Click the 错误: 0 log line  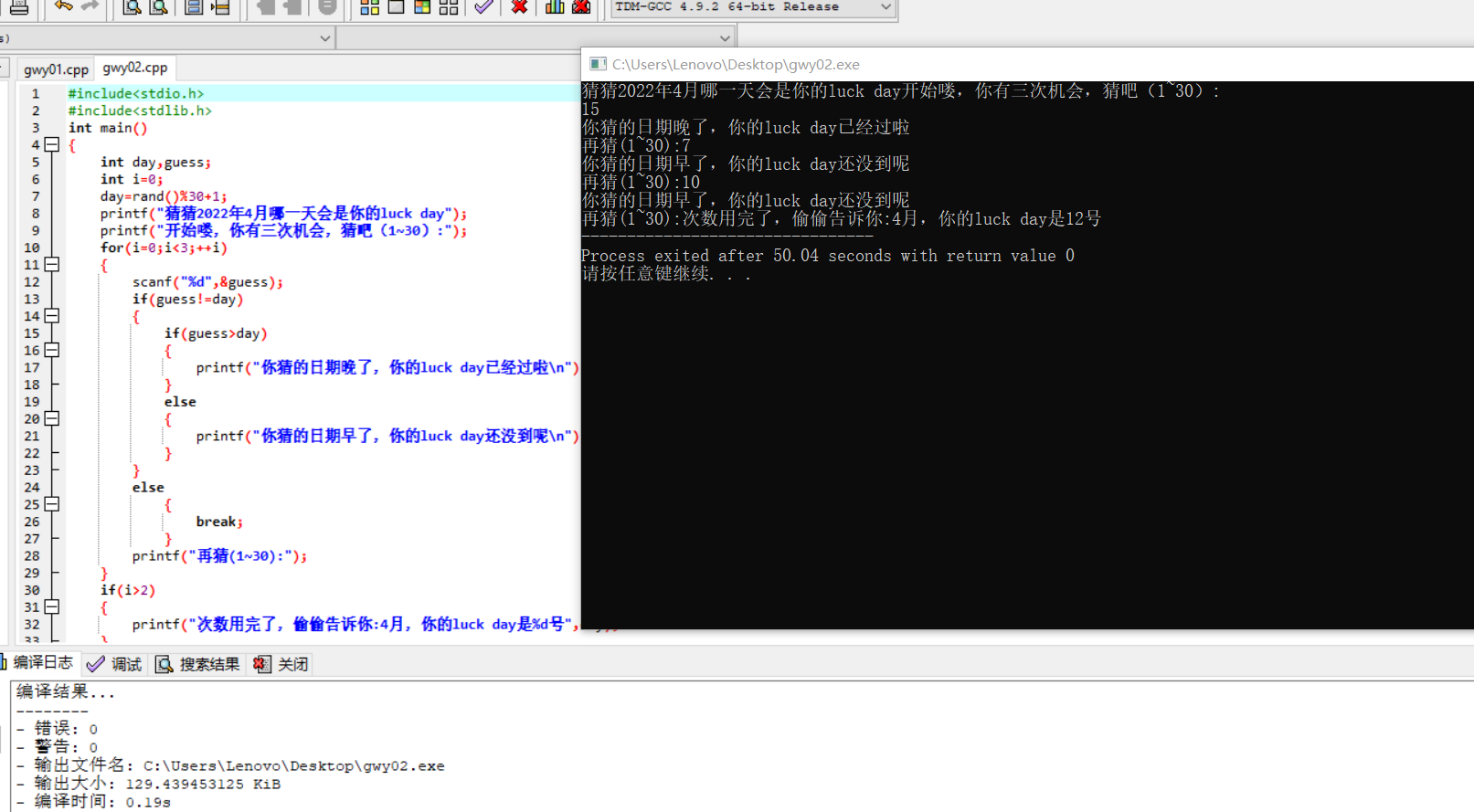click(57, 728)
